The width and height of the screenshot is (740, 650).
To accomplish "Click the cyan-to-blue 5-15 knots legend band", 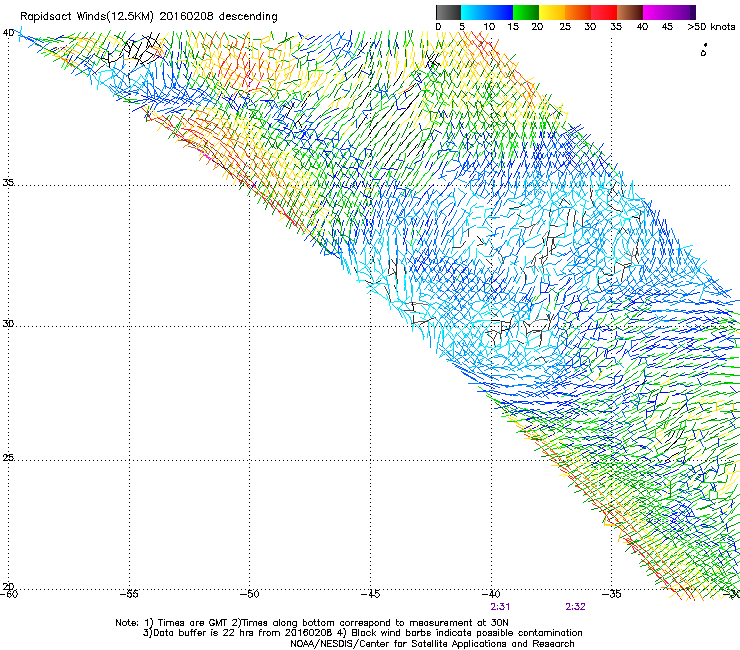I will coord(487,12).
